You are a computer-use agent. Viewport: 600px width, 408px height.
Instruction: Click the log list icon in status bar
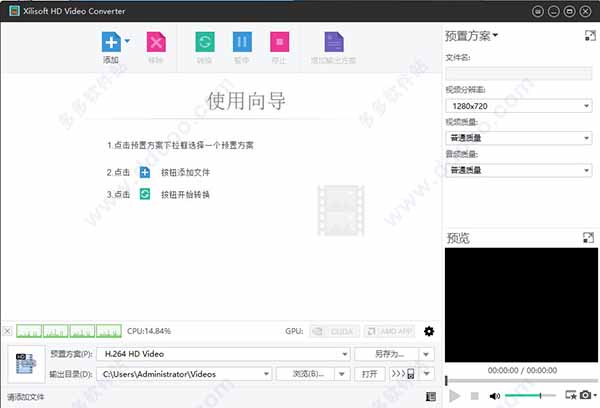[x=431, y=397]
